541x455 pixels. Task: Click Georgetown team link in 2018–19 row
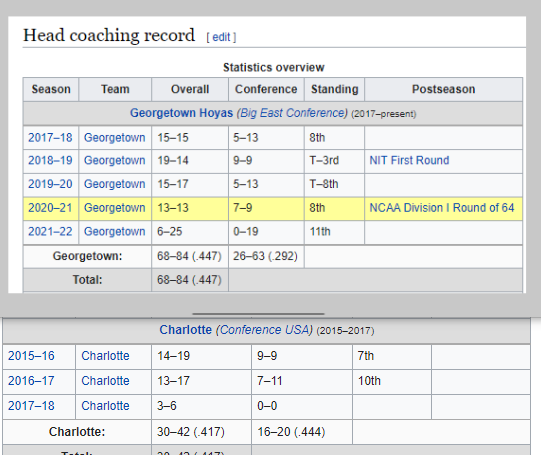115,160
